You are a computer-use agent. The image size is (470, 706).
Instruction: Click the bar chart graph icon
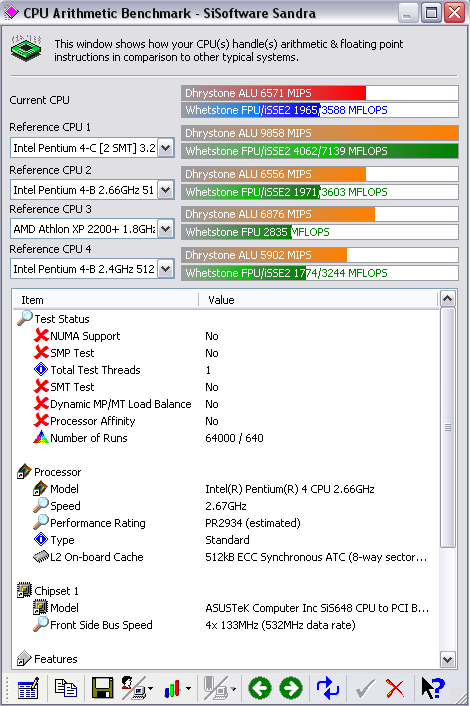[172, 688]
